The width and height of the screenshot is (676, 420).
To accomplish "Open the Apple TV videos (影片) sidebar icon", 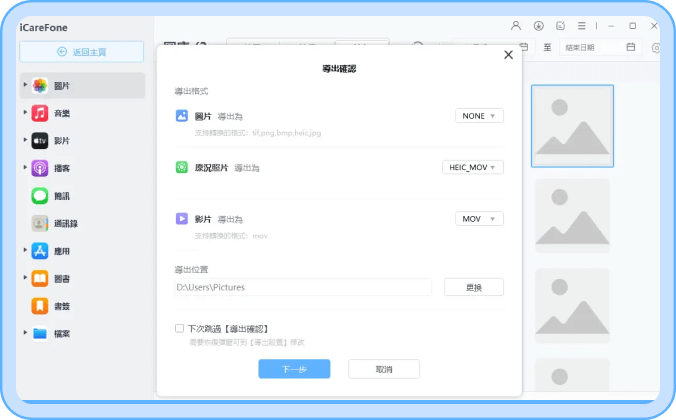I will (40, 141).
